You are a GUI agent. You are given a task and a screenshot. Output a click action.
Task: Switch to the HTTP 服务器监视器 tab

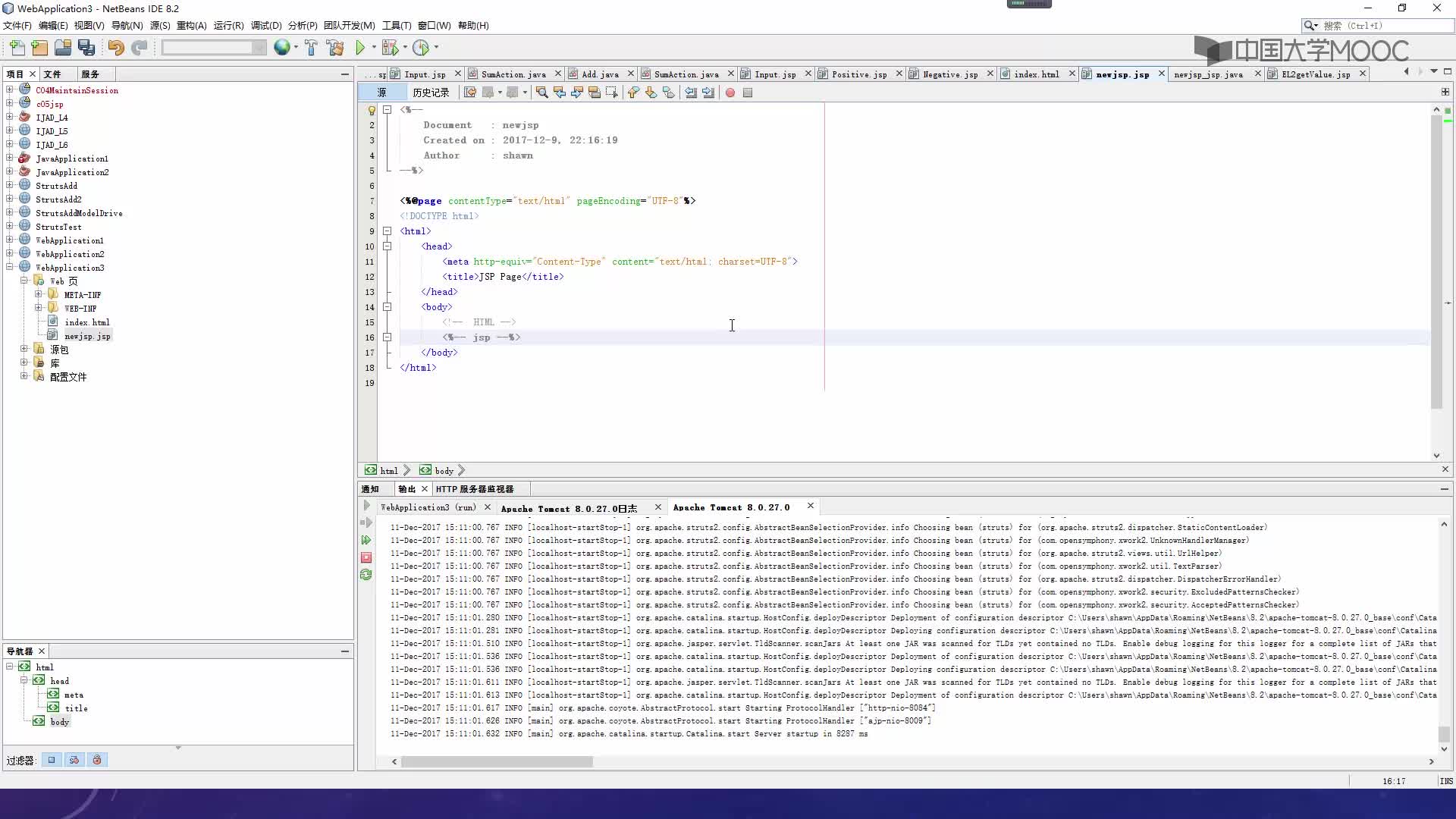click(x=475, y=489)
